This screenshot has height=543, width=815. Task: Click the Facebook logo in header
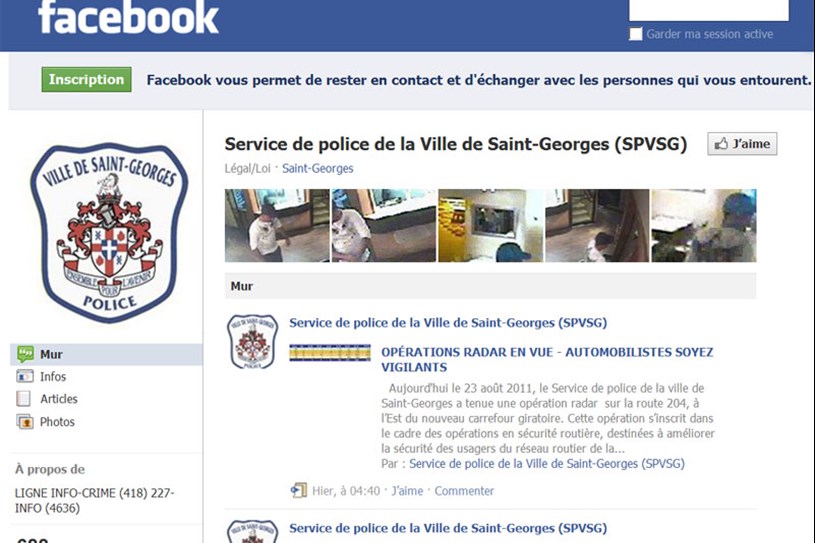pyautogui.click(x=128, y=17)
